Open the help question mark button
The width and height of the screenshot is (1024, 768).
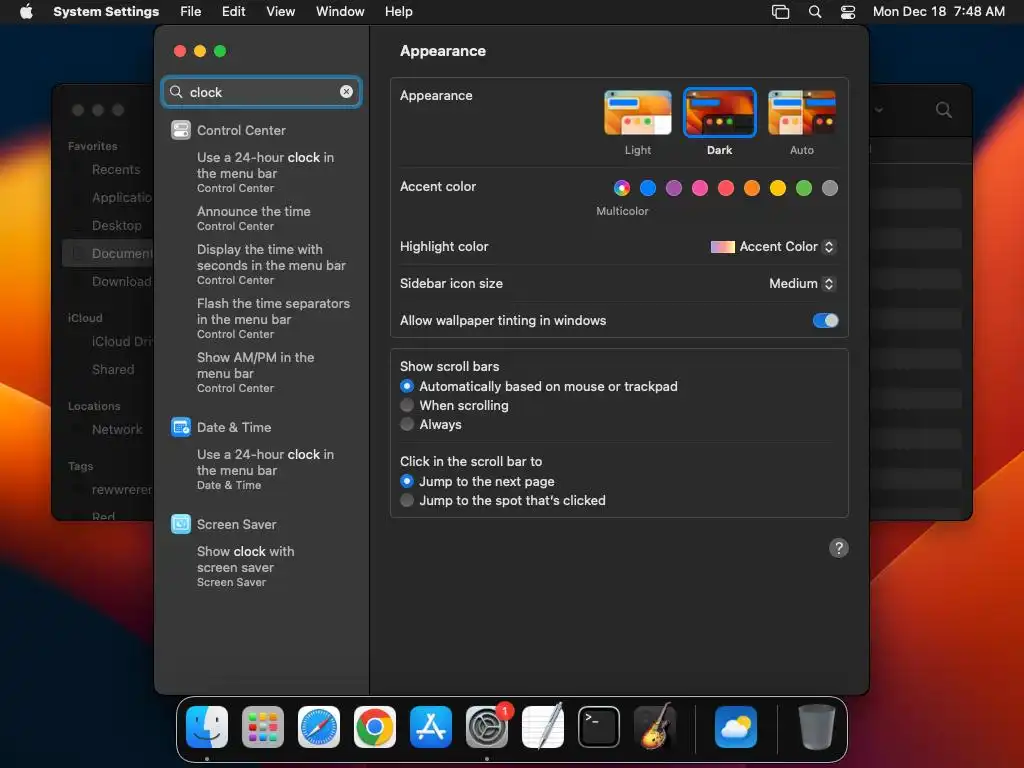click(839, 548)
